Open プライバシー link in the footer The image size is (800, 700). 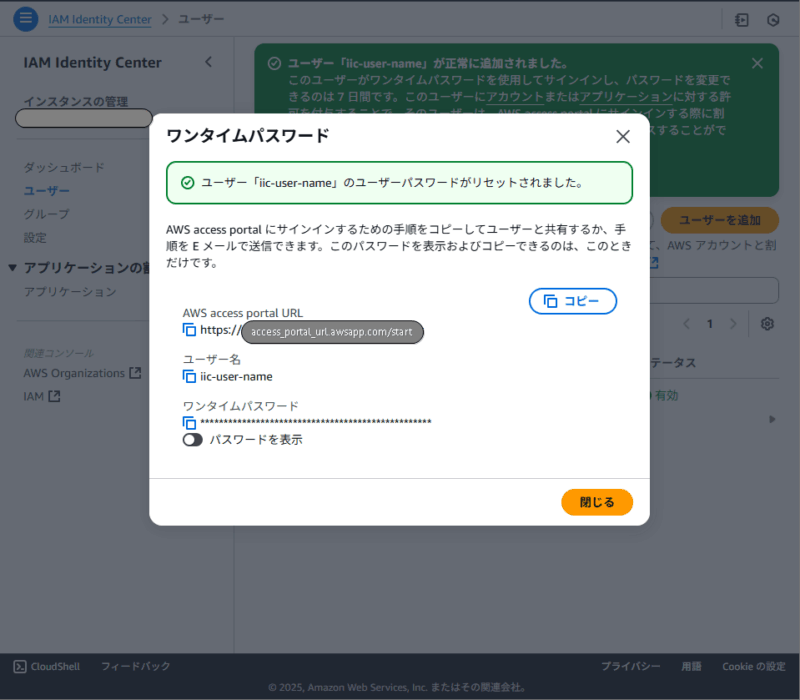point(631,666)
